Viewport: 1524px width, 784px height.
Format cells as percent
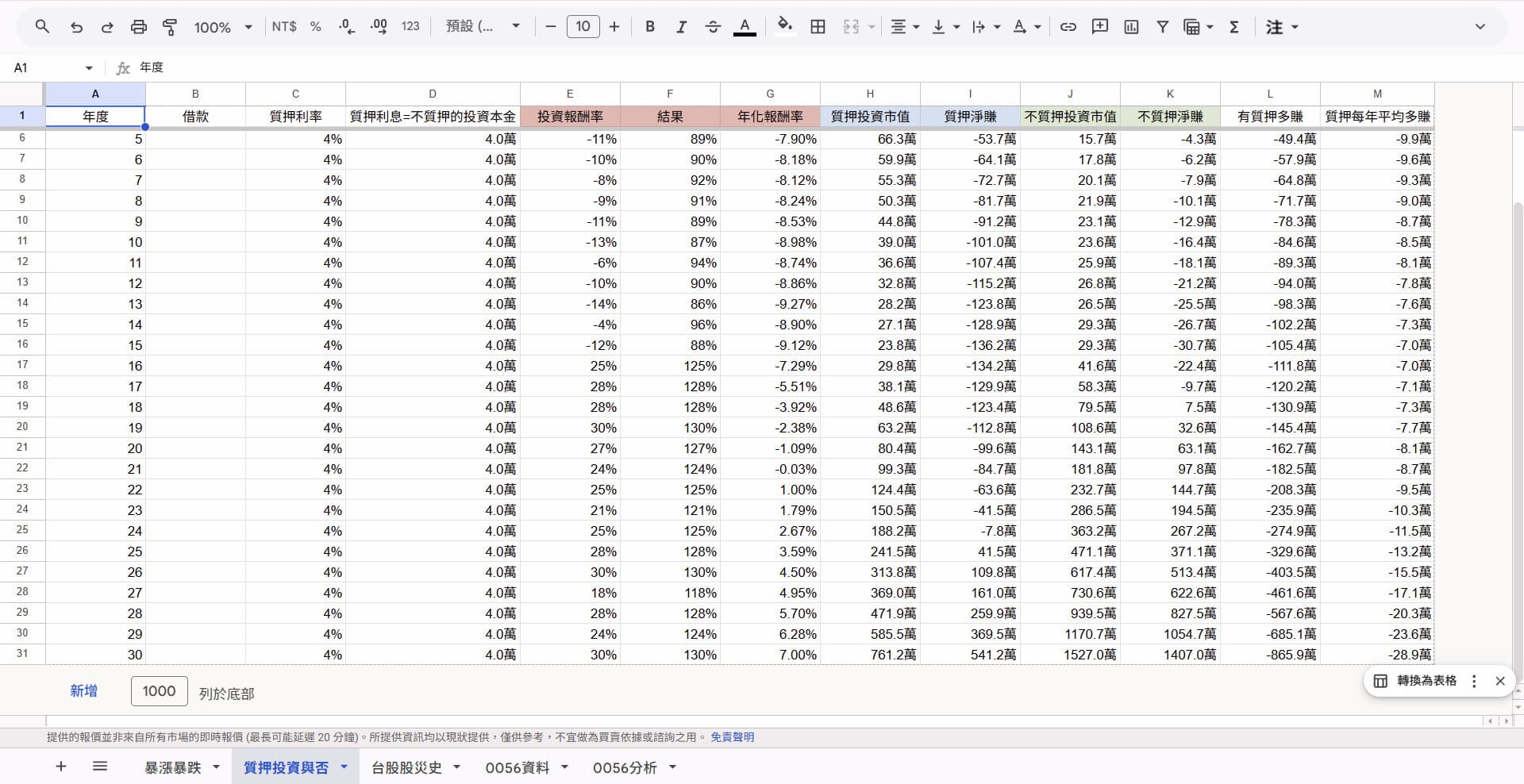(316, 27)
